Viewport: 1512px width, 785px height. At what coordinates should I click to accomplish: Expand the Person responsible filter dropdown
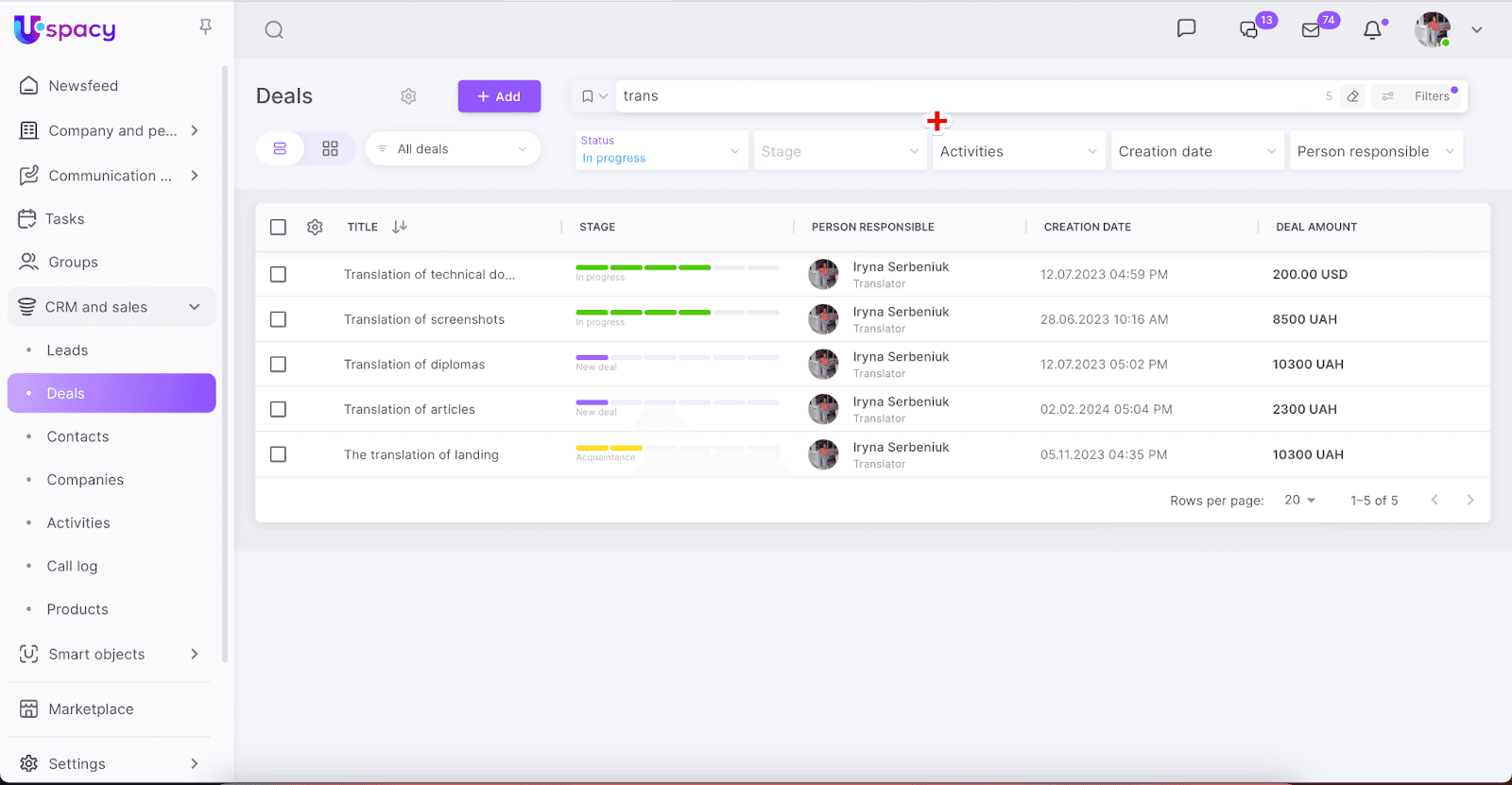1375,151
